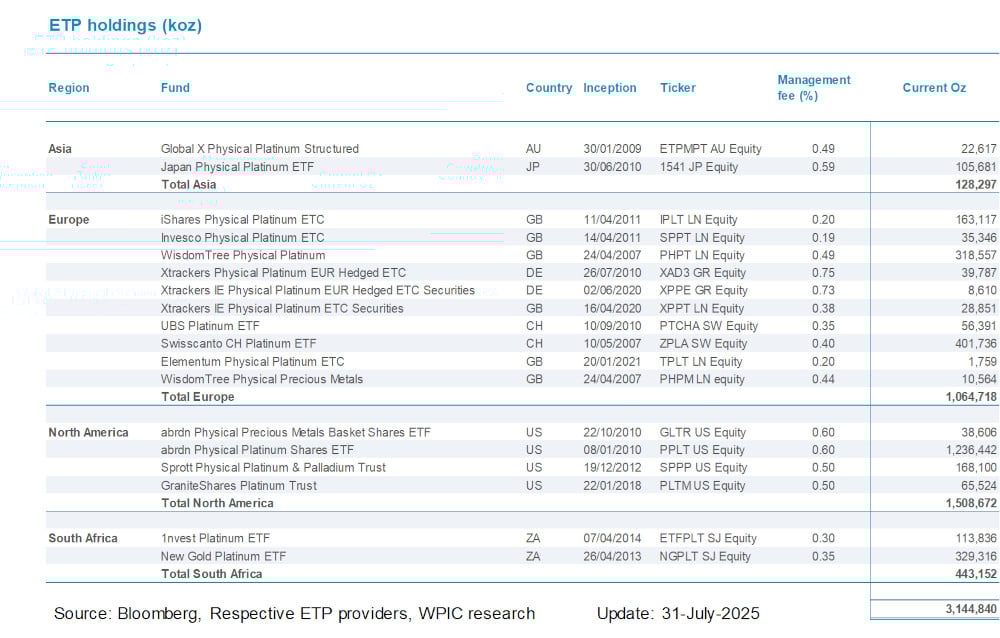Viewport: 1000px width, 638px height.
Task: Click PPLT holdings value 1,236,442
Action: pyautogui.click(x=971, y=450)
